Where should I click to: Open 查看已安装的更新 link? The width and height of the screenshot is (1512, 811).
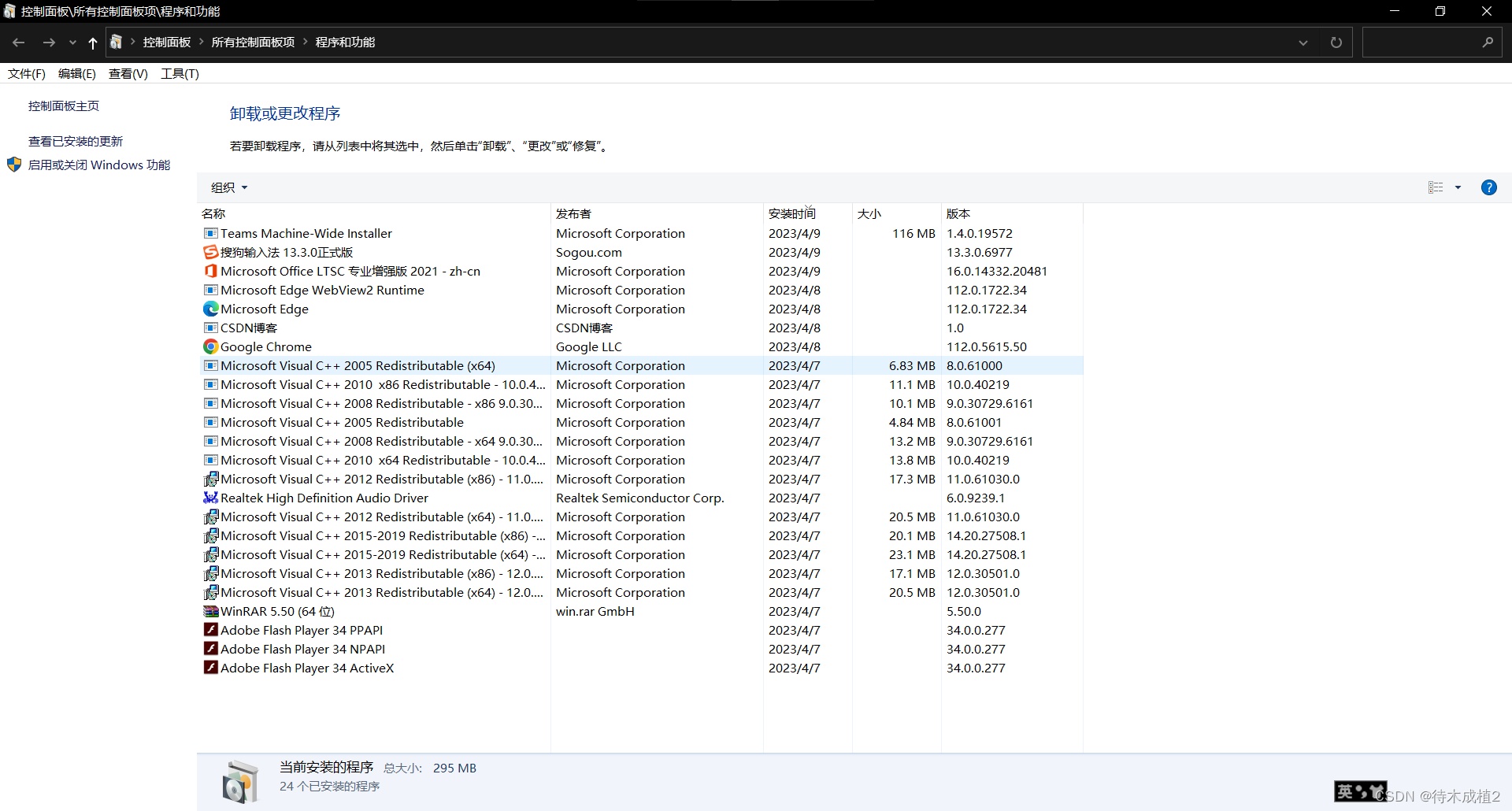coord(76,141)
